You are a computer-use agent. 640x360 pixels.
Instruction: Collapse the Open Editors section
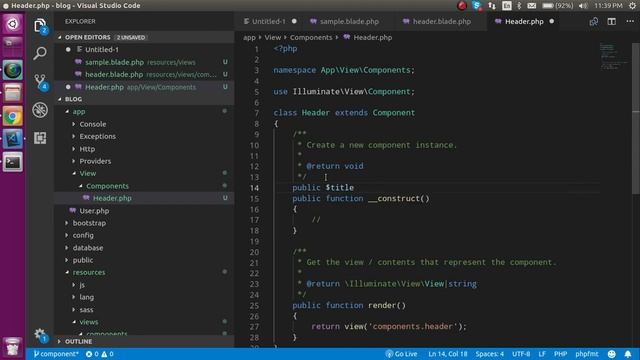click(x=87, y=37)
